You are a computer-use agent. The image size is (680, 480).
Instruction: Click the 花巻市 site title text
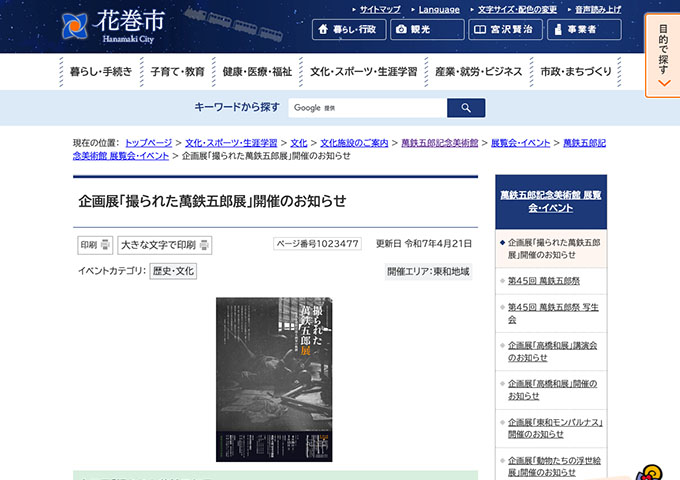pos(130,21)
